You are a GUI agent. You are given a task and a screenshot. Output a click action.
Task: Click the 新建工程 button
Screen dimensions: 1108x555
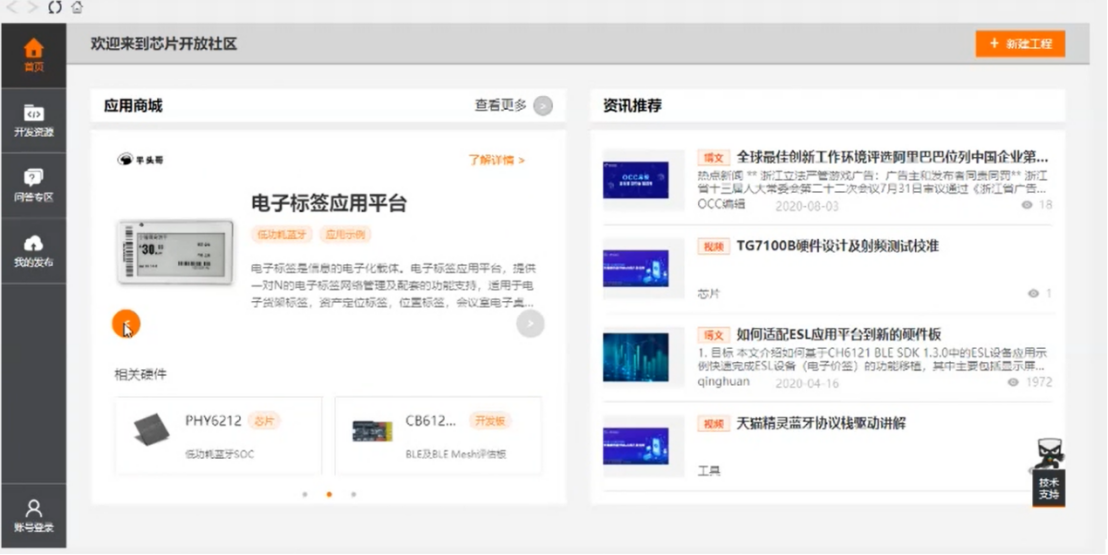point(1020,44)
